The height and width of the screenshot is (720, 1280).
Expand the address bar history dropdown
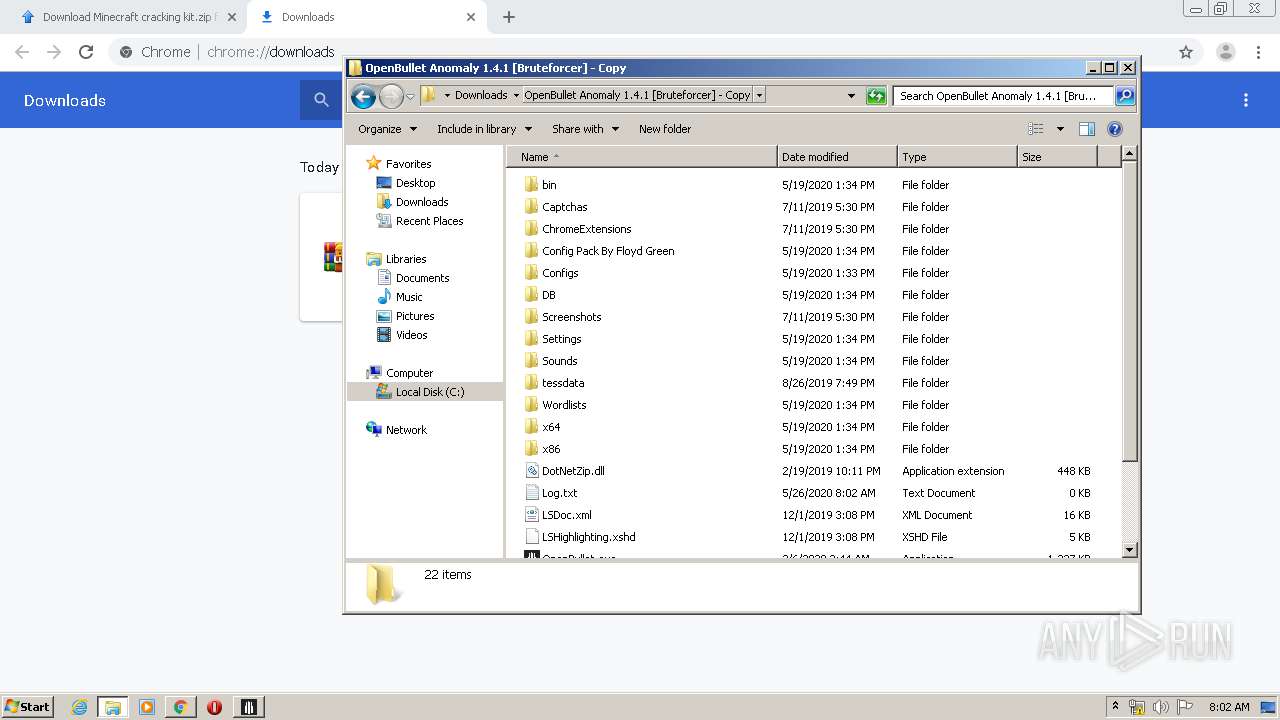pyautogui.click(x=851, y=96)
